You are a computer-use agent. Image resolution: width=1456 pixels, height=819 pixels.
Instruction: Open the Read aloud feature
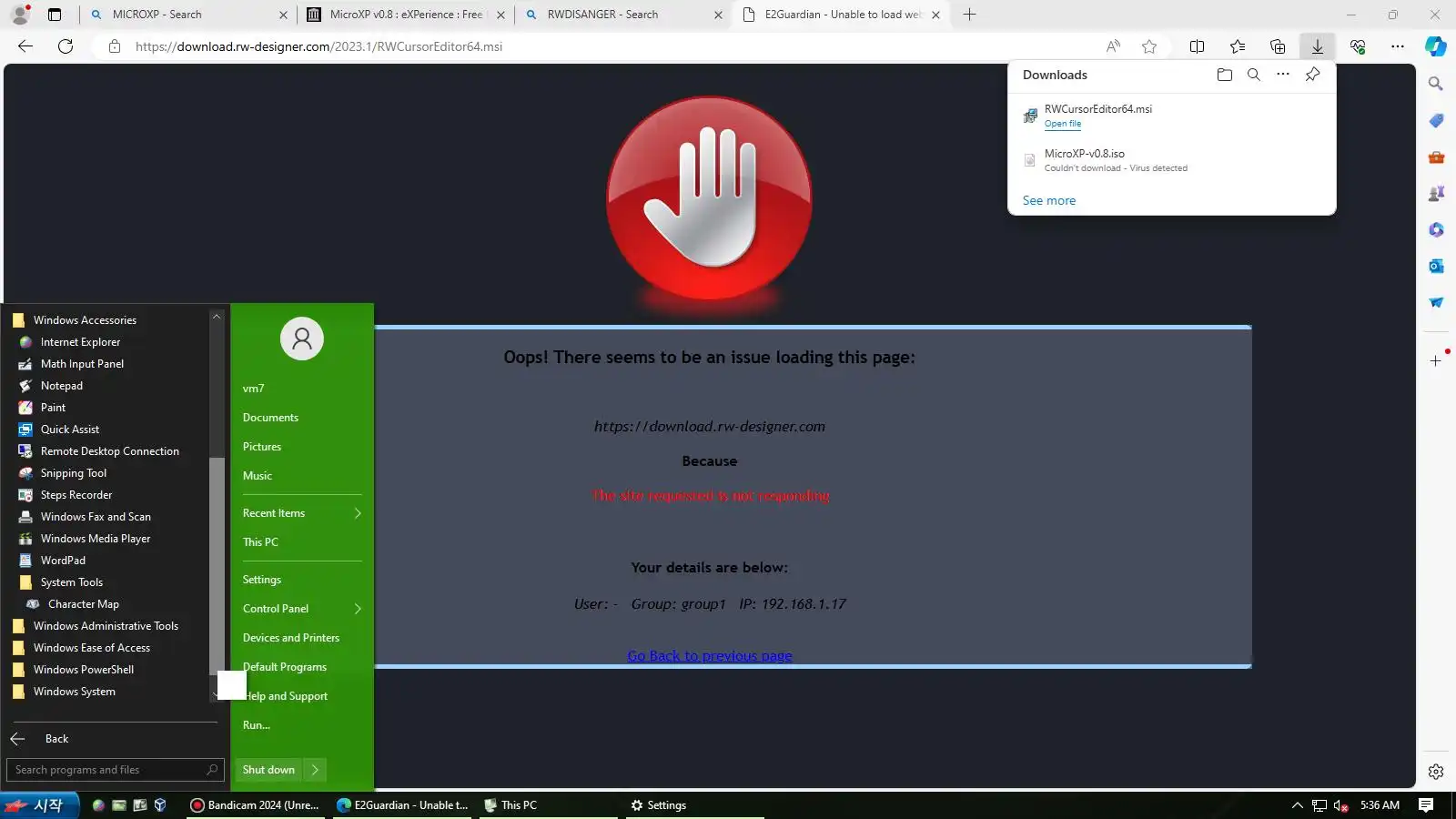click(1113, 46)
